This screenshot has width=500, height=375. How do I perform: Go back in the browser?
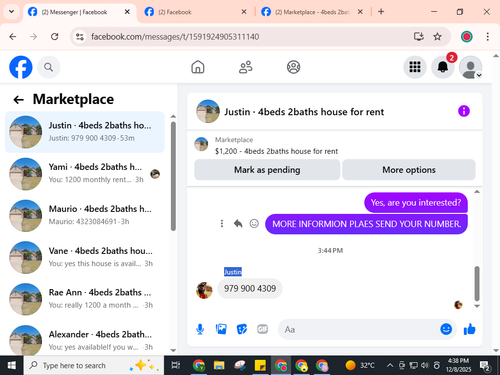pyautogui.click(x=13, y=36)
